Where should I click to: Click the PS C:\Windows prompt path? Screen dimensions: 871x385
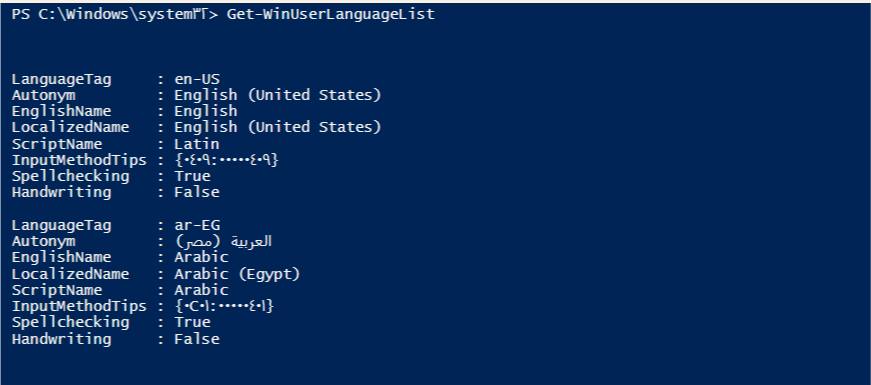coord(114,14)
